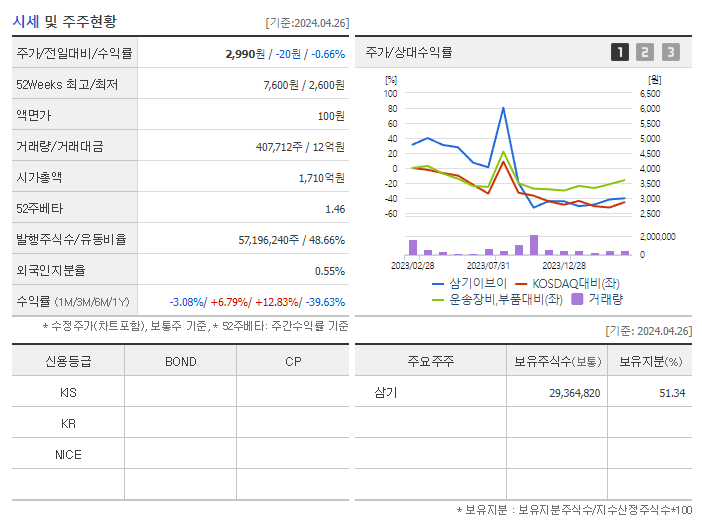Screen dimensions: 702x525
Task: Click the 2023/12/28 chart date label
Action: click(x=564, y=265)
